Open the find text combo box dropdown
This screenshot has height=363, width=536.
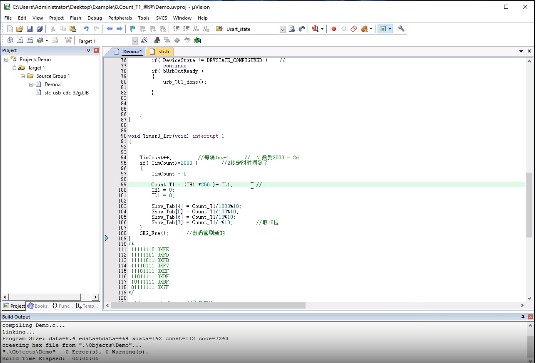click(x=282, y=29)
